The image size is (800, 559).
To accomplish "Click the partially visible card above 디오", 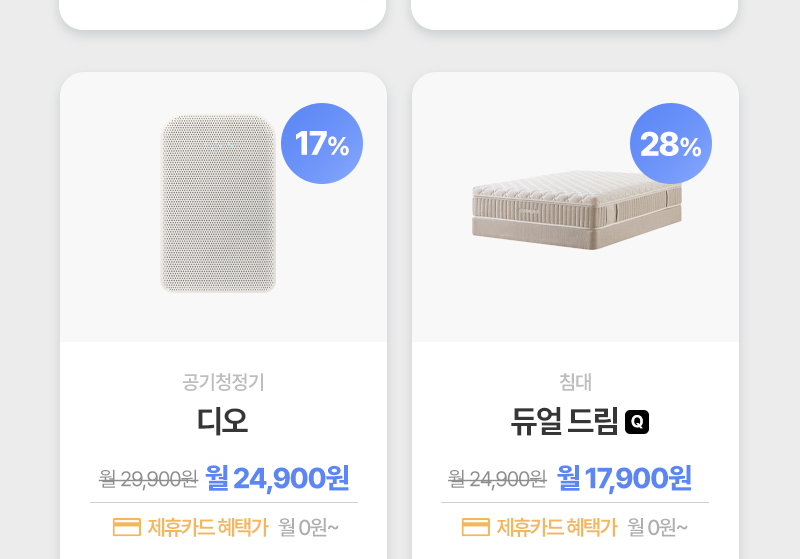I will point(222,12).
